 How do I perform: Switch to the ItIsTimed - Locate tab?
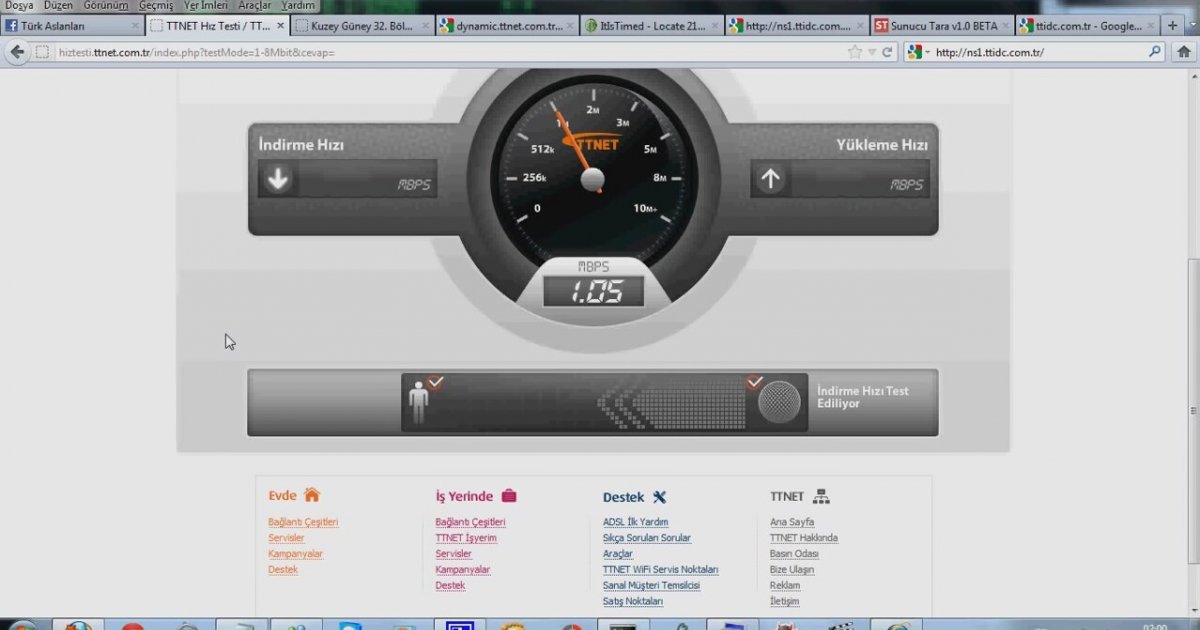pos(652,26)
